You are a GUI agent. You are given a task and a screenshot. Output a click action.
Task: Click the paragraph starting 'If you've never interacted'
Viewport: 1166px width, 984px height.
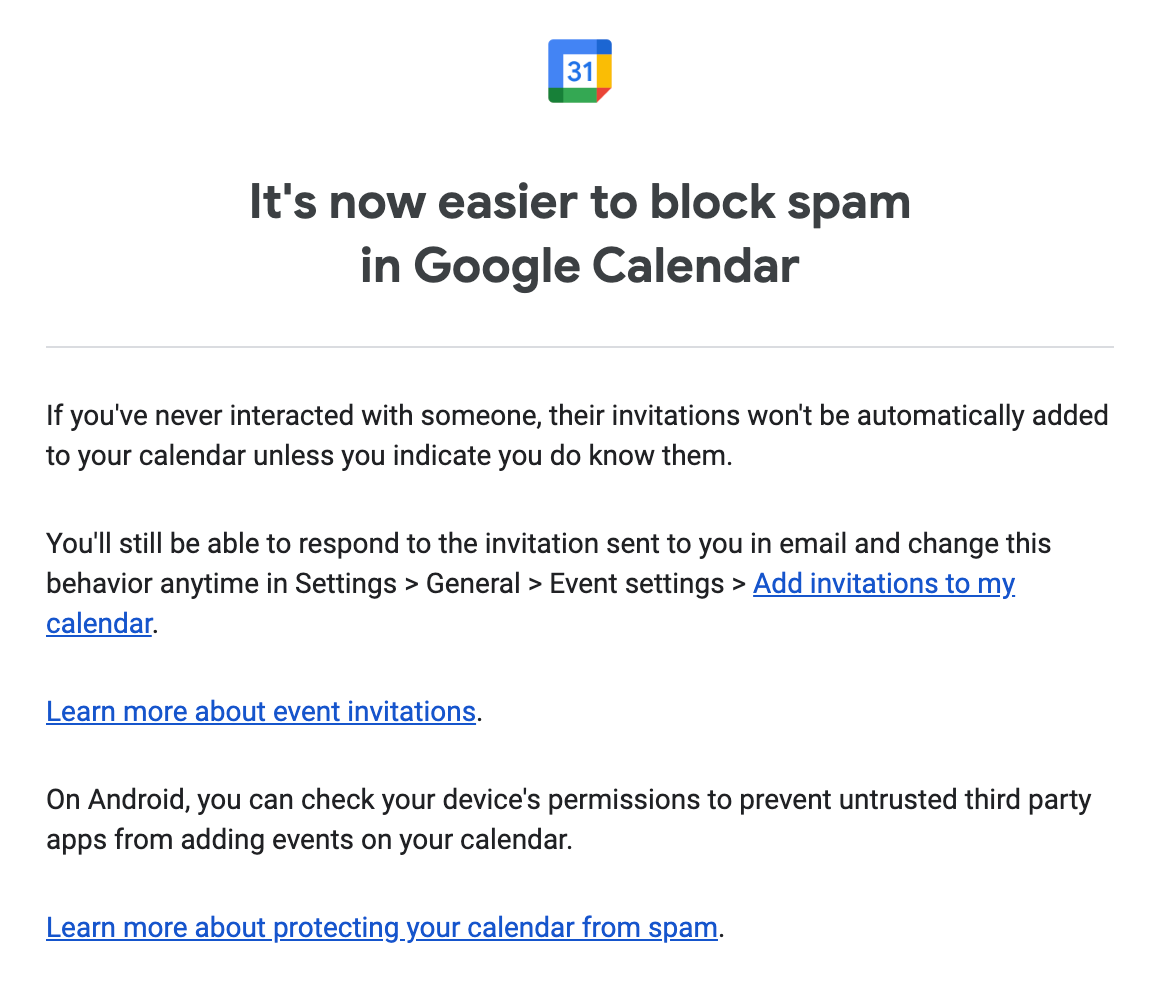pyautogui.click(x=577, y=435)
